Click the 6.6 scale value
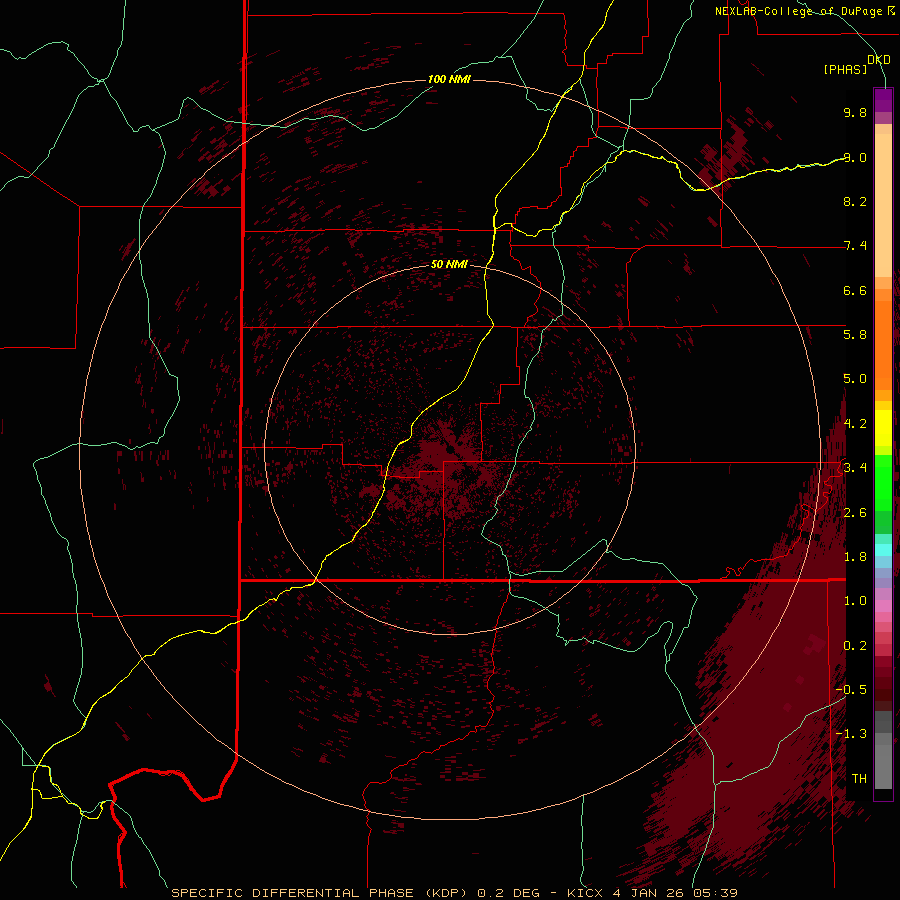This screenshot has height=900, width=900. pos(855,290)
